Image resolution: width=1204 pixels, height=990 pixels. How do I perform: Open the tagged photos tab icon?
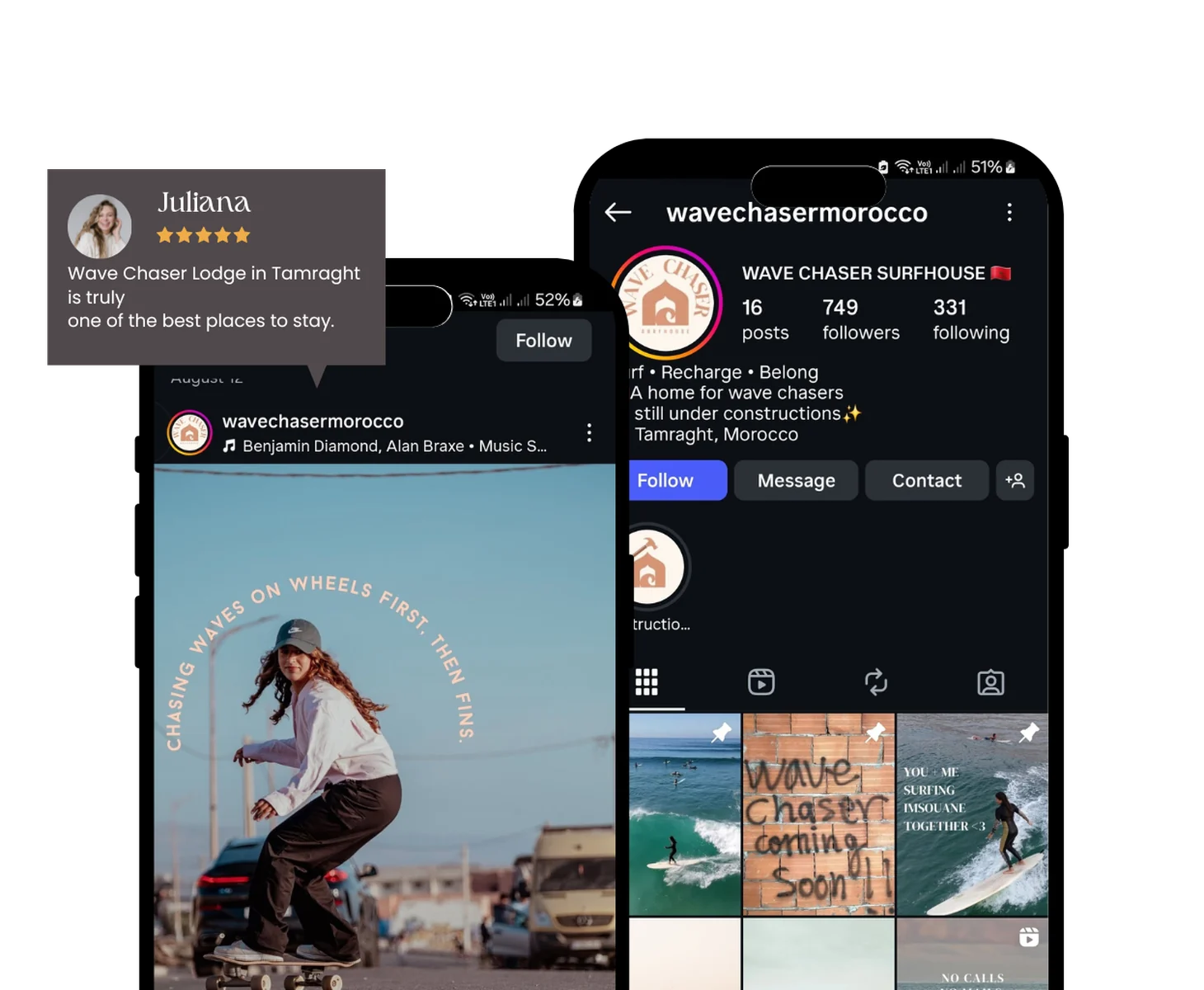[x=990, y=682]
